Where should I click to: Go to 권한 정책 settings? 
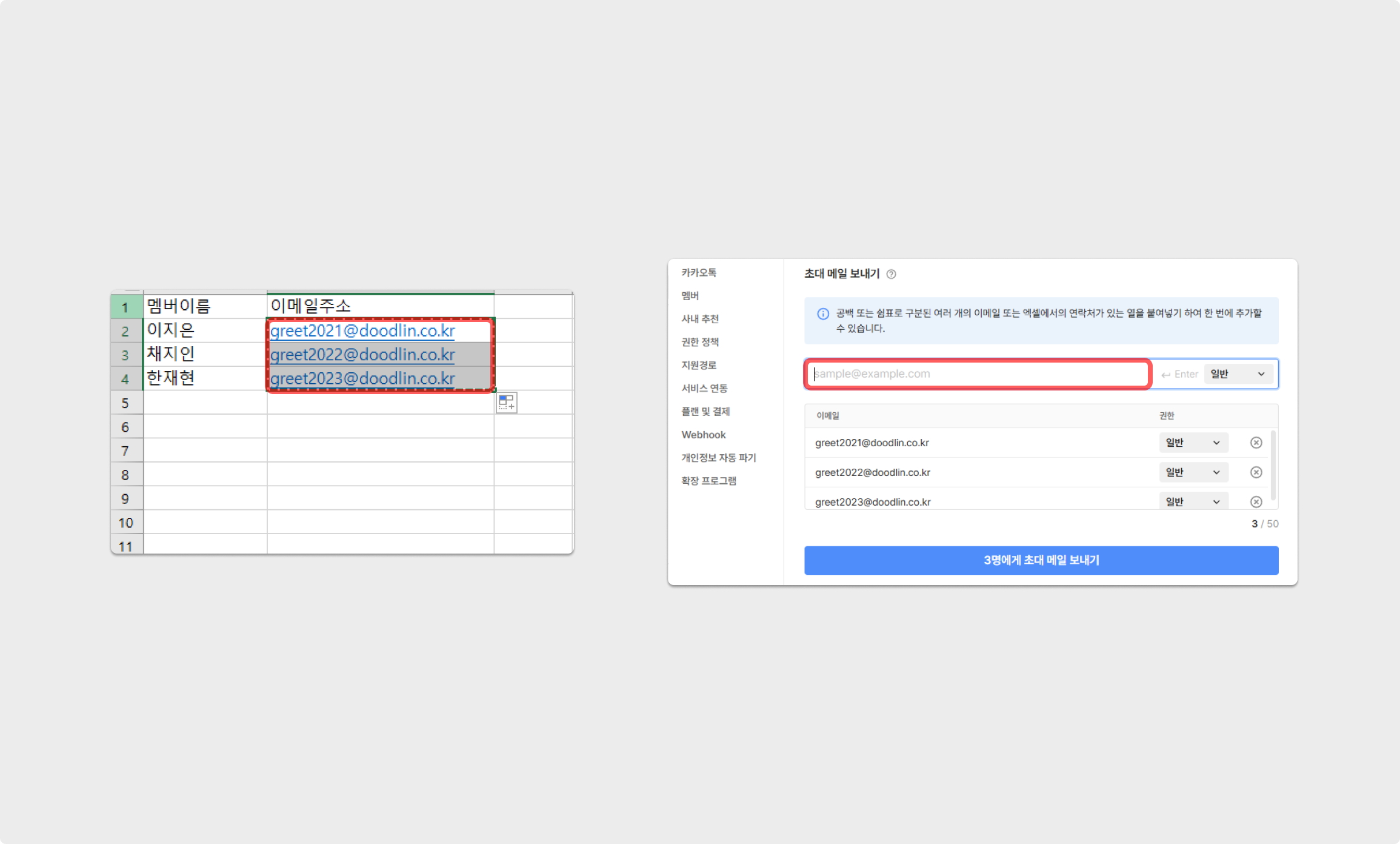point(699,342)
